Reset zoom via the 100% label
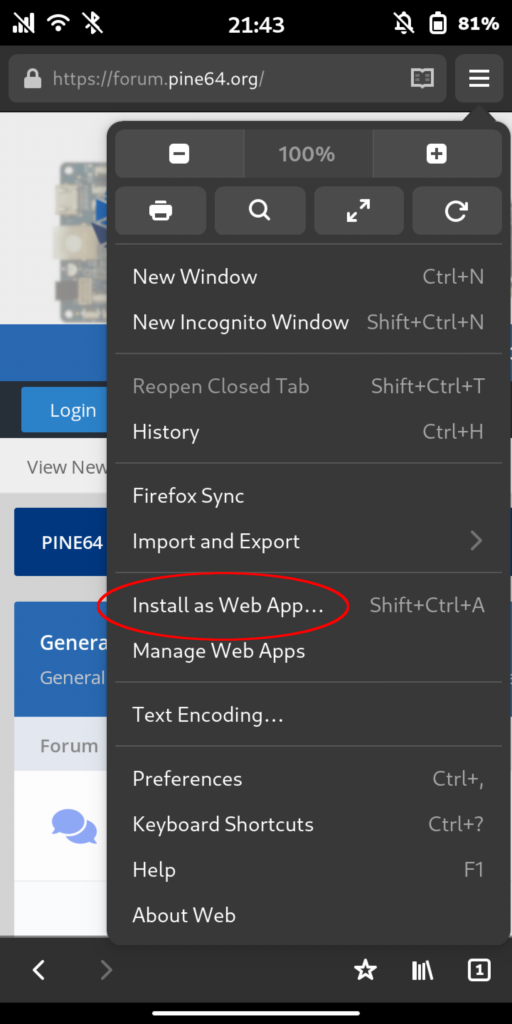The image size is (512, 1024). (x=307, y=154)
